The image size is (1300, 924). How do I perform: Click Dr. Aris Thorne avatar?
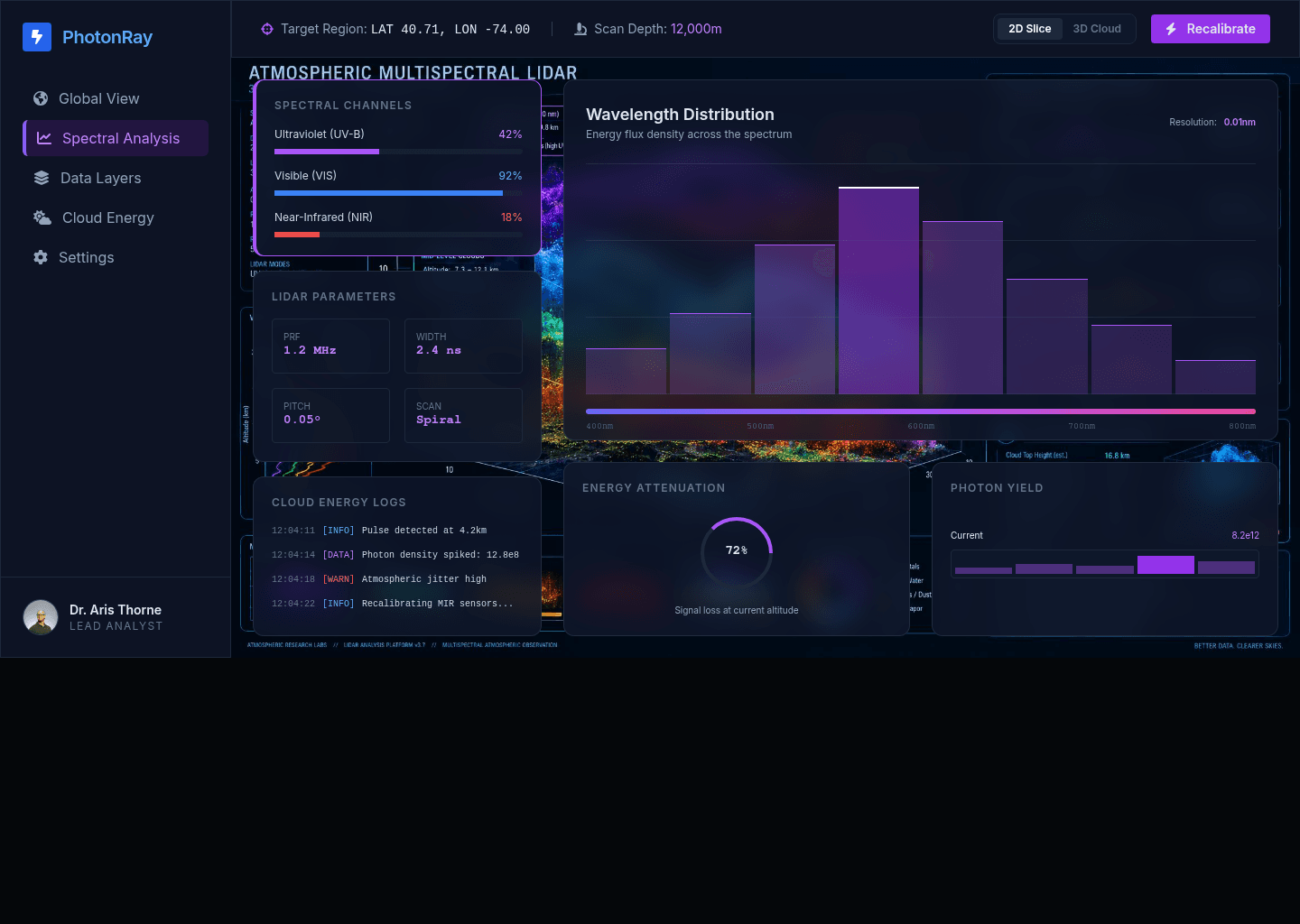41,617
